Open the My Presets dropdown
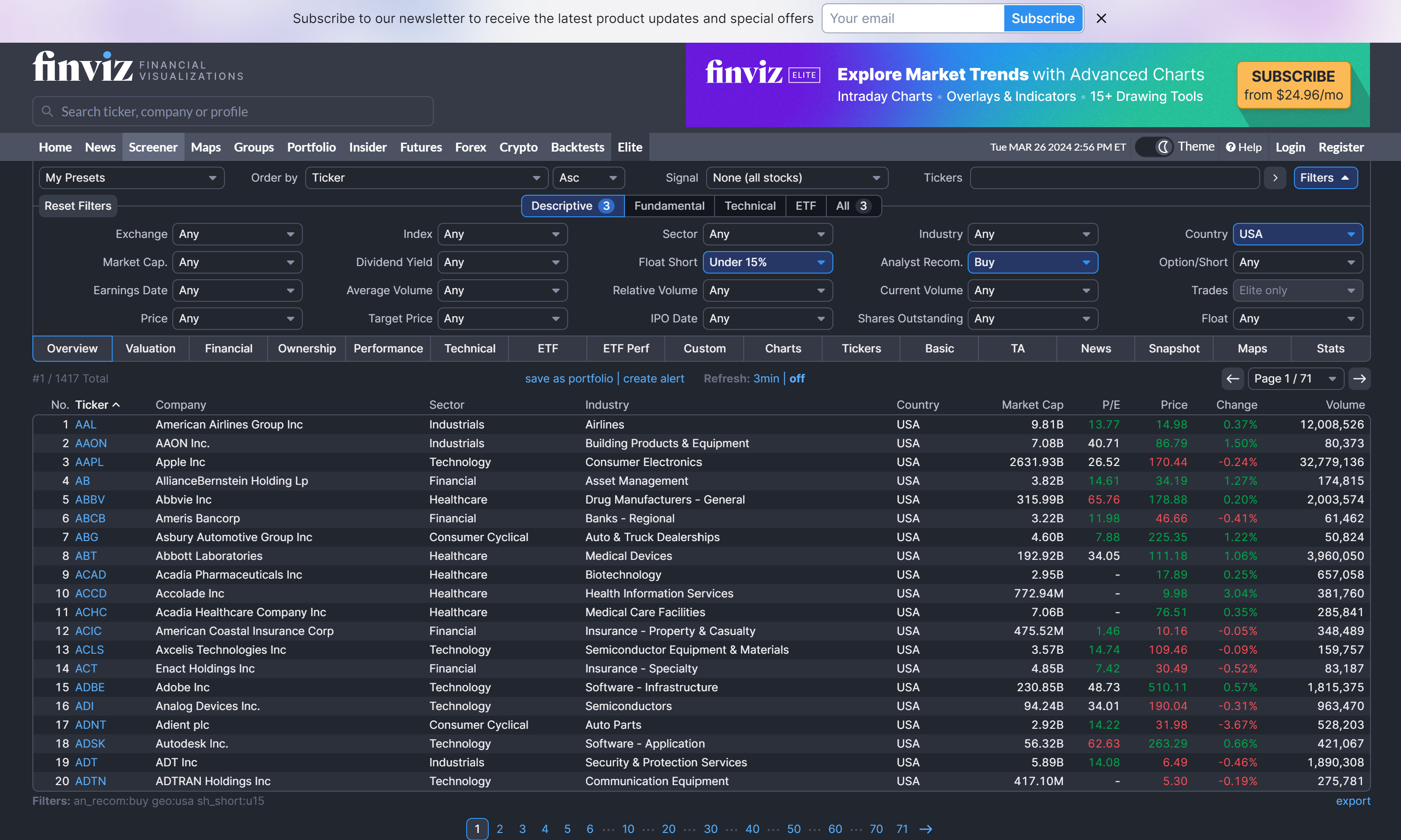The image size is (1401, 840). pyautogui.click(x=131, y=178)
